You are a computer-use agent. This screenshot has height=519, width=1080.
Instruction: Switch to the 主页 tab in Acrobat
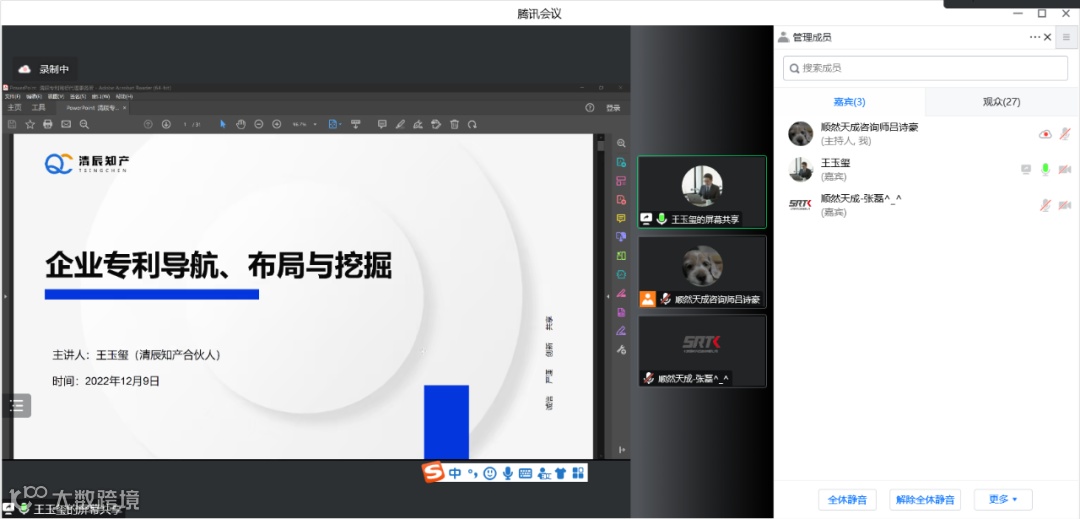(x=14, y=108)
